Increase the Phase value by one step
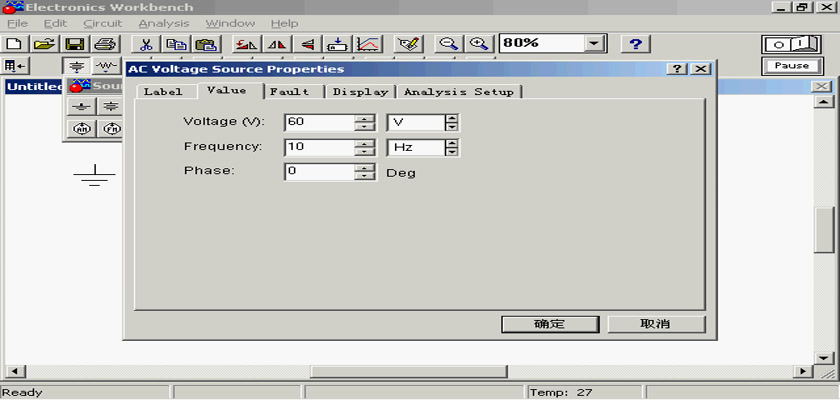The width and height of the screenshot is (840, 400). point(365,168)
